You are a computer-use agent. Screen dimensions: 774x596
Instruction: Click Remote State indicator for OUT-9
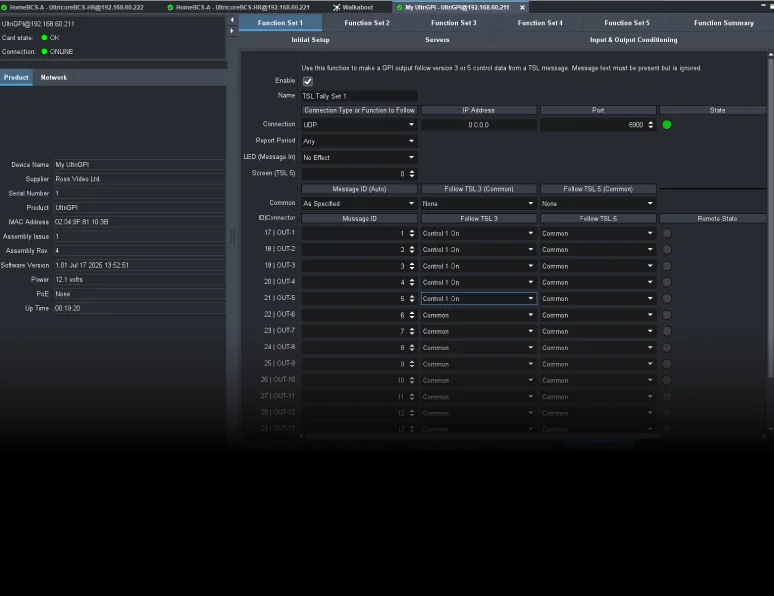coord(666,364)
